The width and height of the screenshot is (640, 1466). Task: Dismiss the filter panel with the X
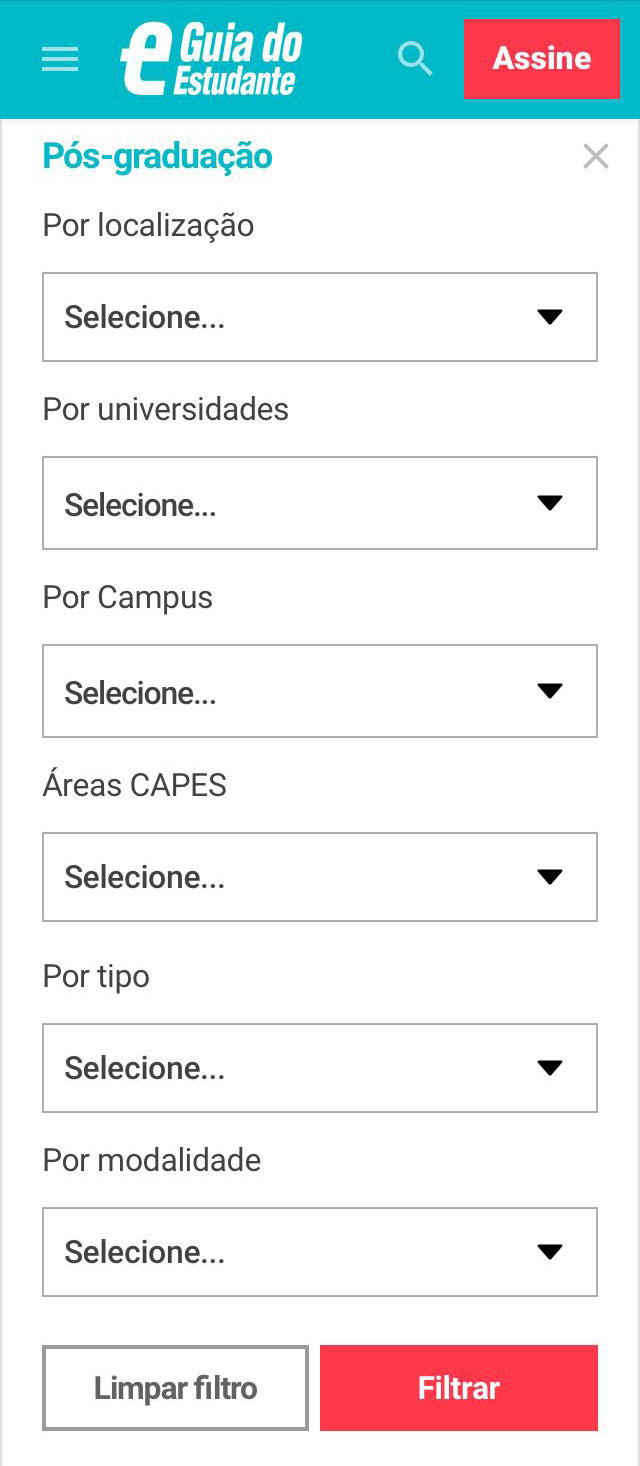tap(595, 156)
